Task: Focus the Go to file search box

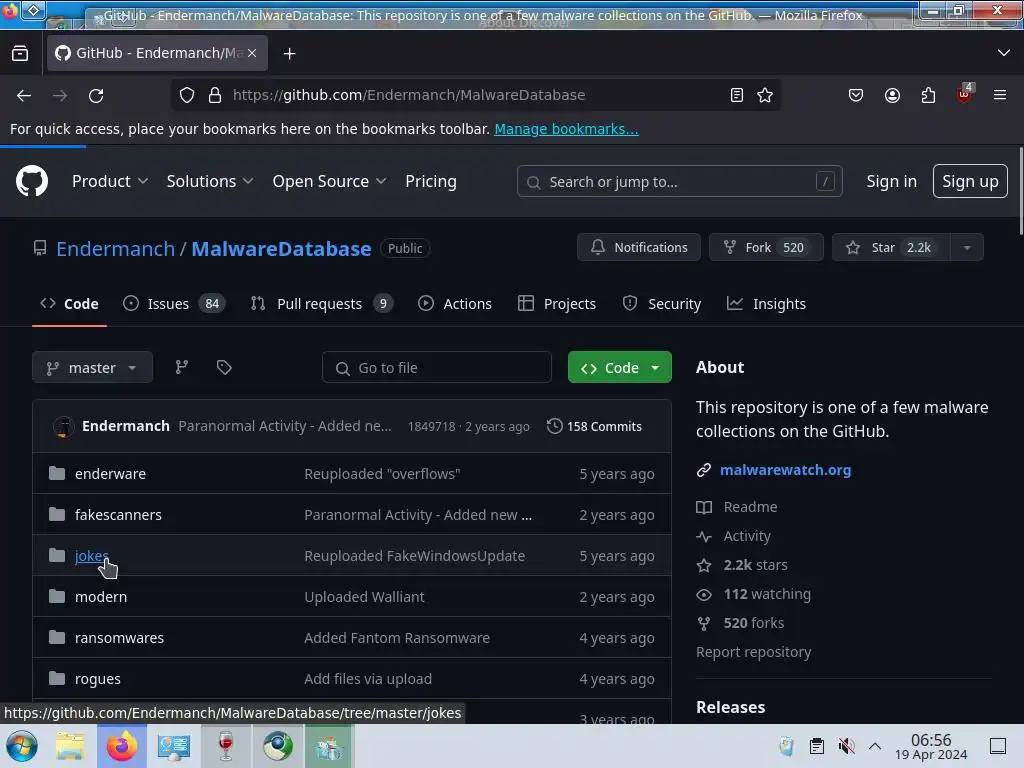Action: pyautogui.click(x=437, y=367)
